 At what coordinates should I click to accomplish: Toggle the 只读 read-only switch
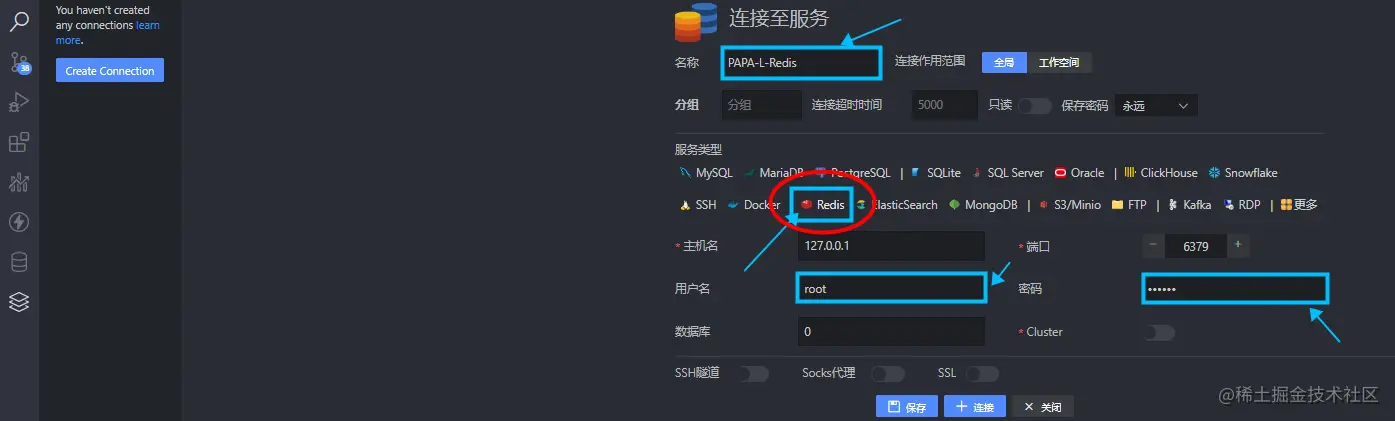tap(1035, 105)
